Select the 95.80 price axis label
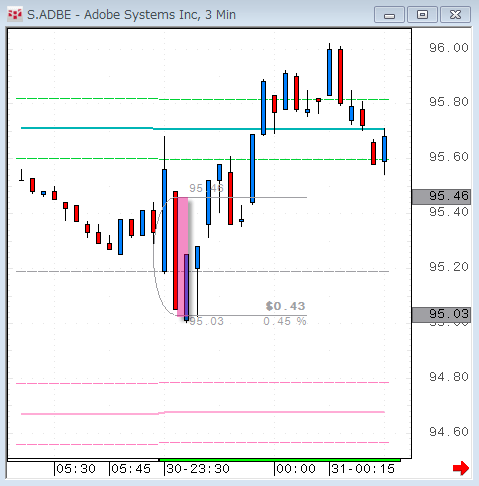479x486 pixels. (x=449, y=102)
